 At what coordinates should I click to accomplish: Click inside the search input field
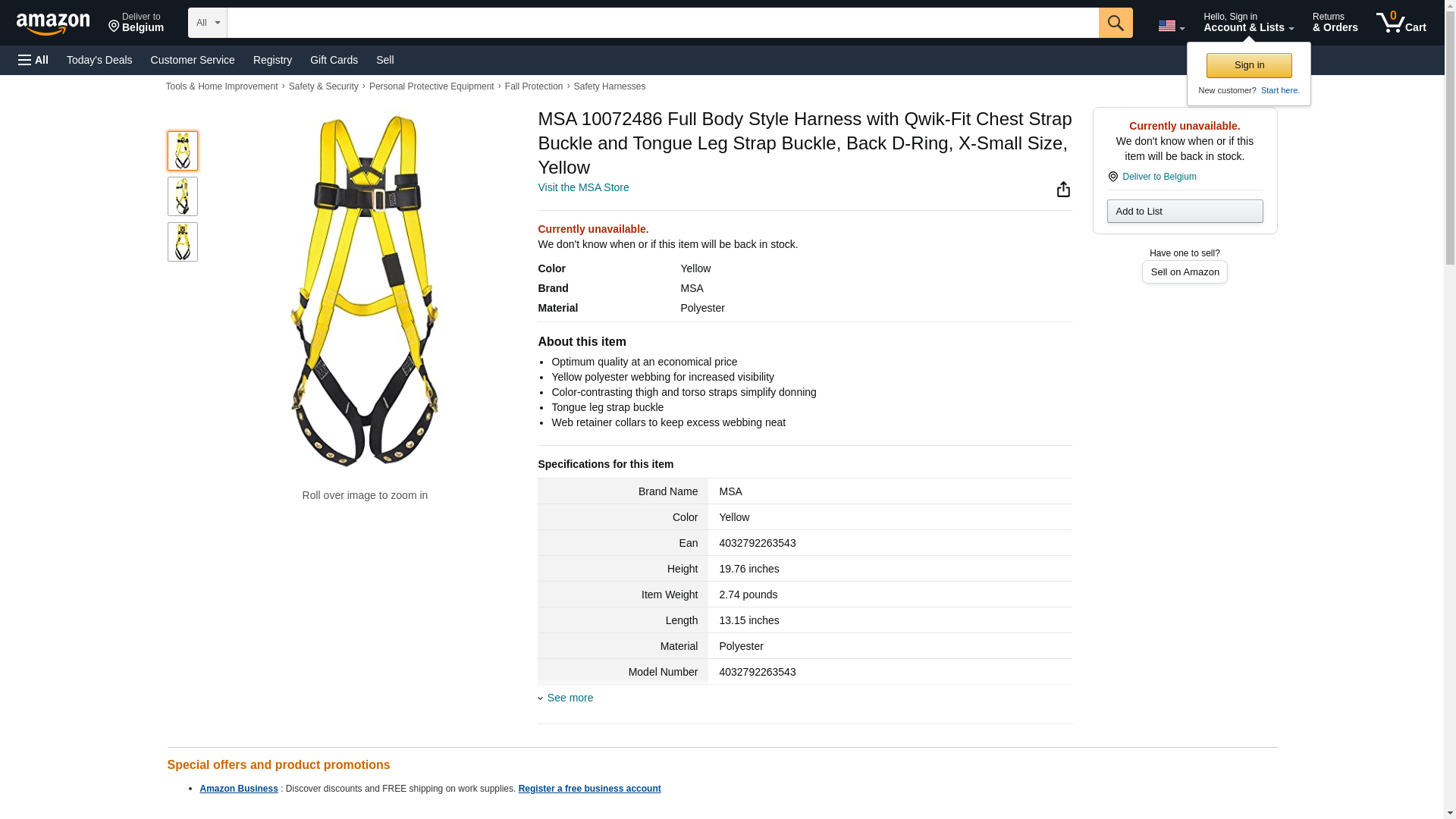click(x=662, y=23)
